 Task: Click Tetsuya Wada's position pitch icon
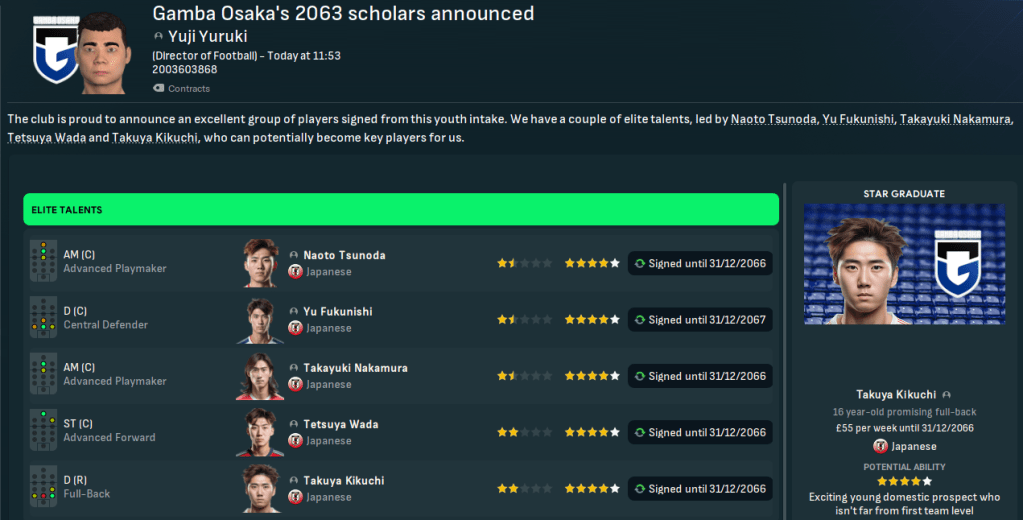(x=43, y=431)
